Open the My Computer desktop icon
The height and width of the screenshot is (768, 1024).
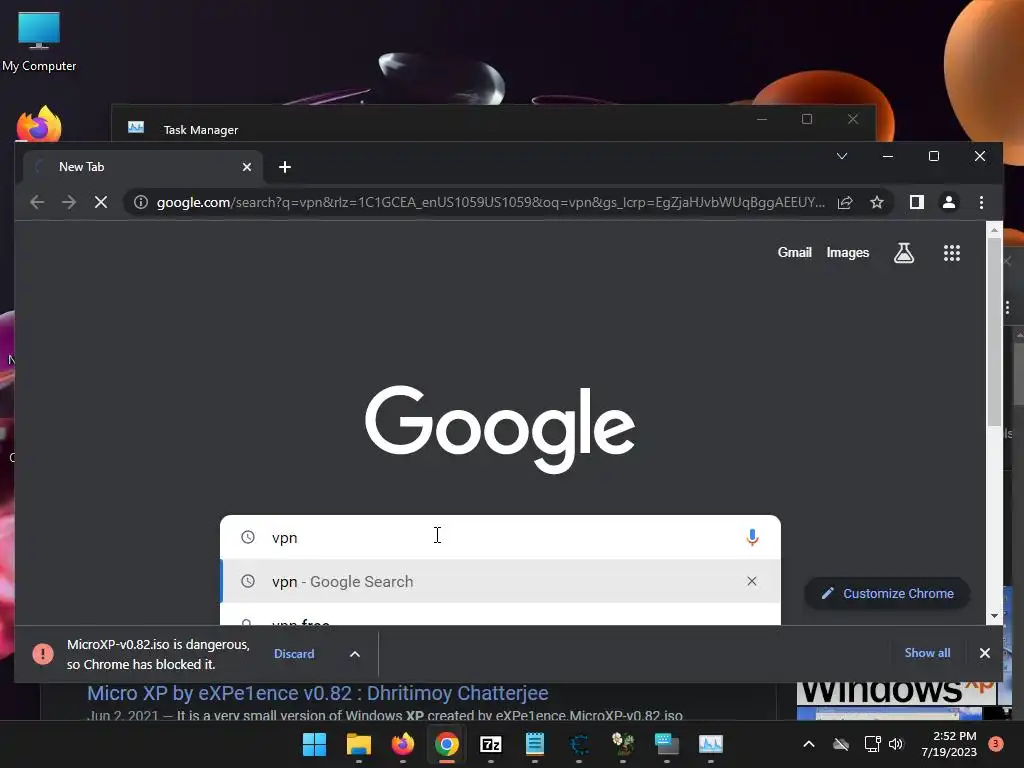(39, 42)
